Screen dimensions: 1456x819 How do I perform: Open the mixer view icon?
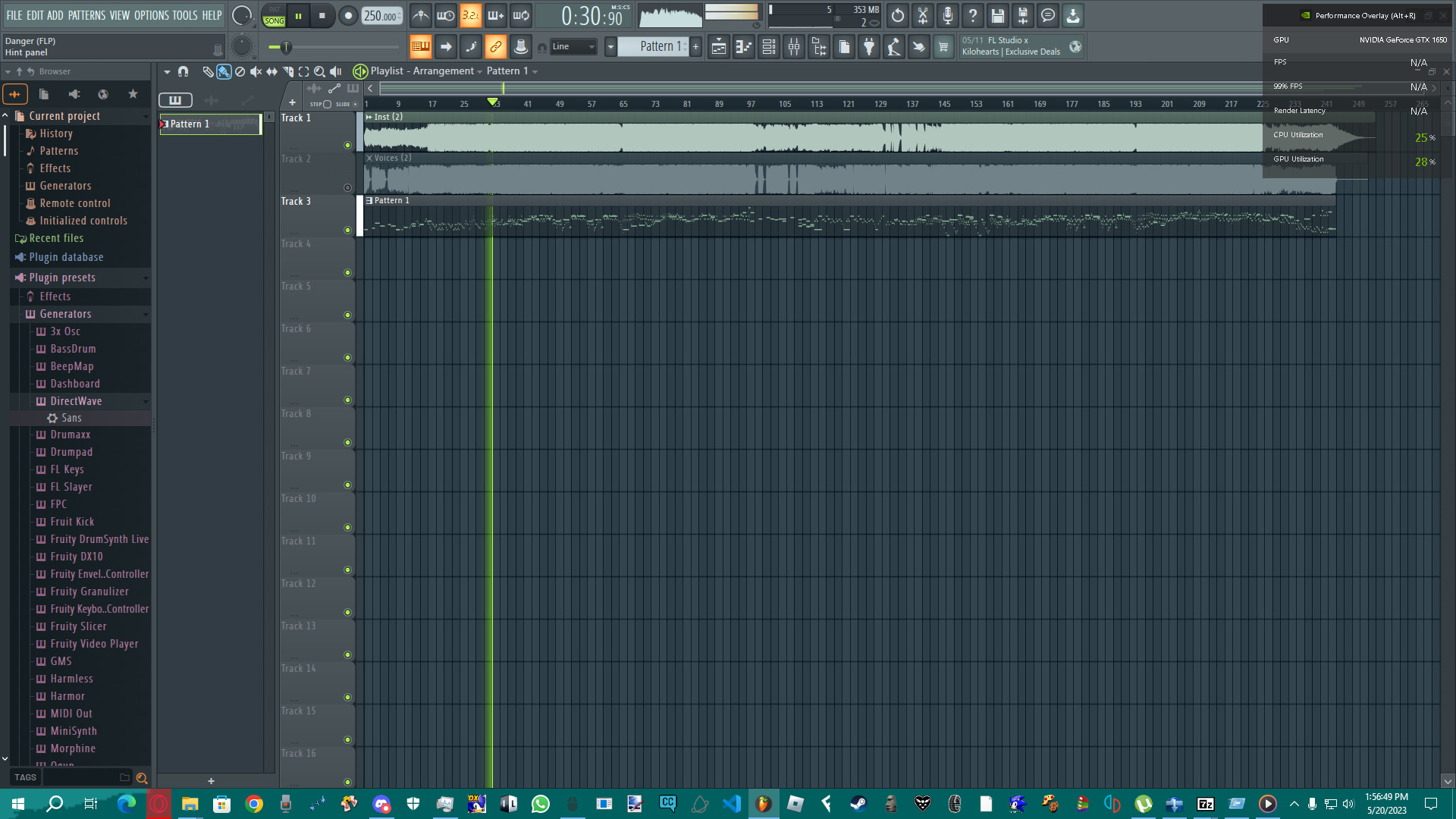(794, 47)
